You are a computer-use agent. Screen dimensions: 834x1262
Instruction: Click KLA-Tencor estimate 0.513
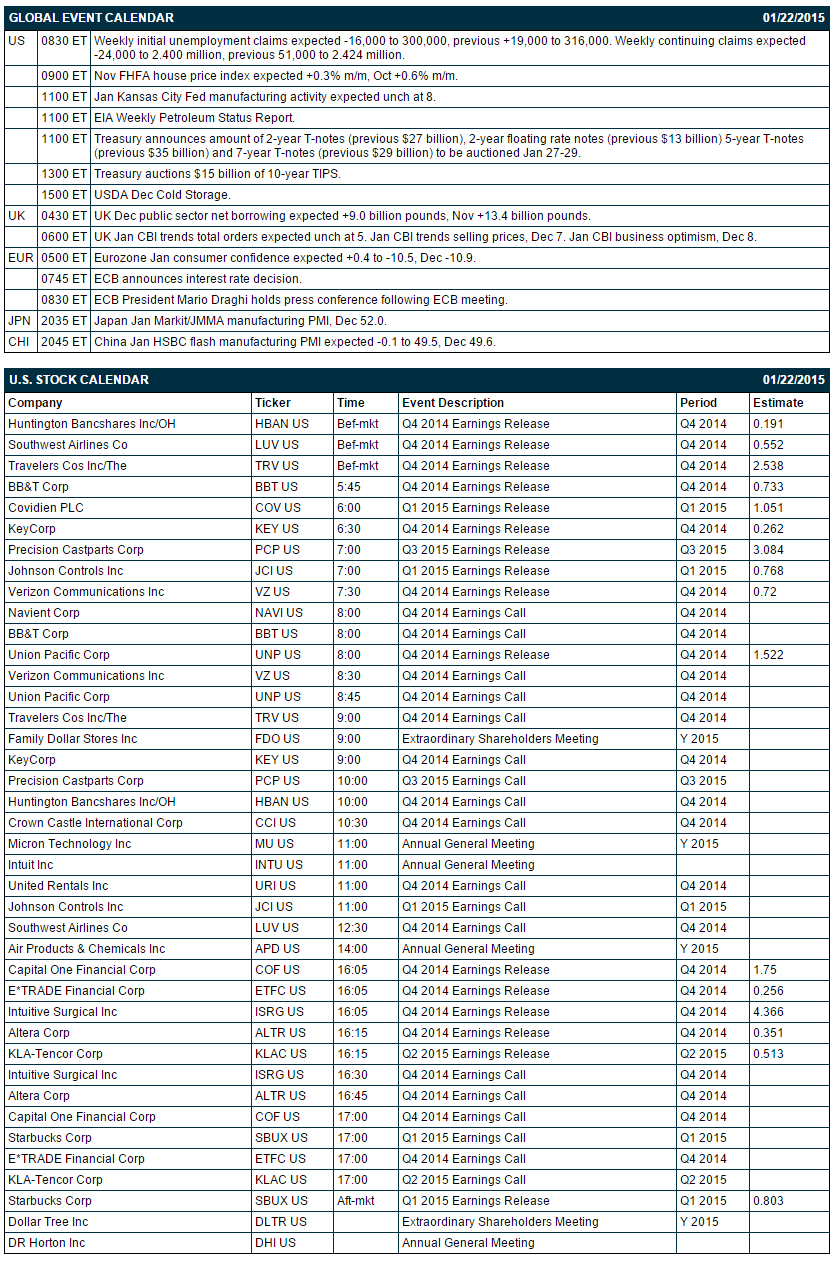click(770, 1054)
